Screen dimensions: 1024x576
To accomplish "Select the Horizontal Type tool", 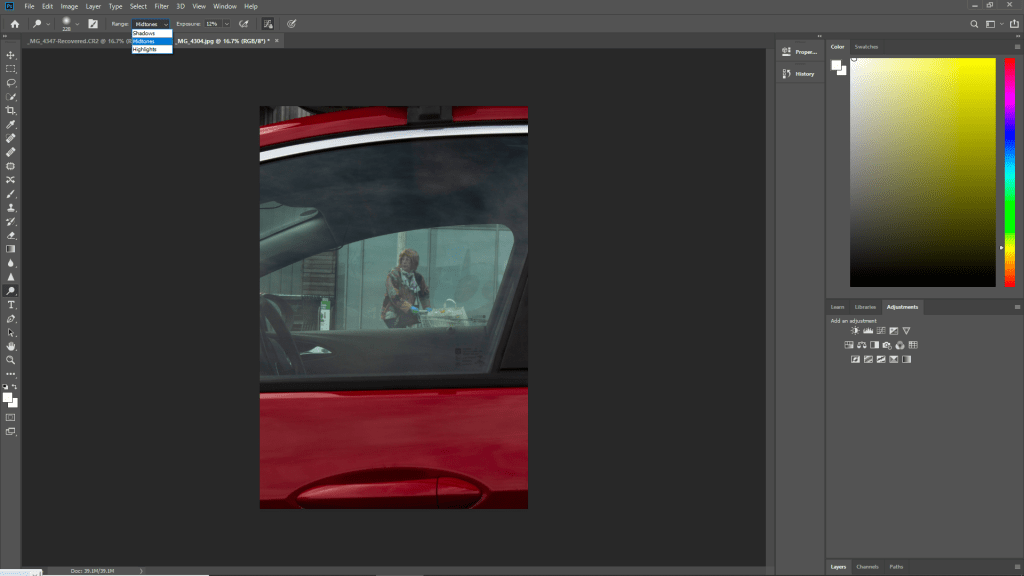I will (11, 304).
